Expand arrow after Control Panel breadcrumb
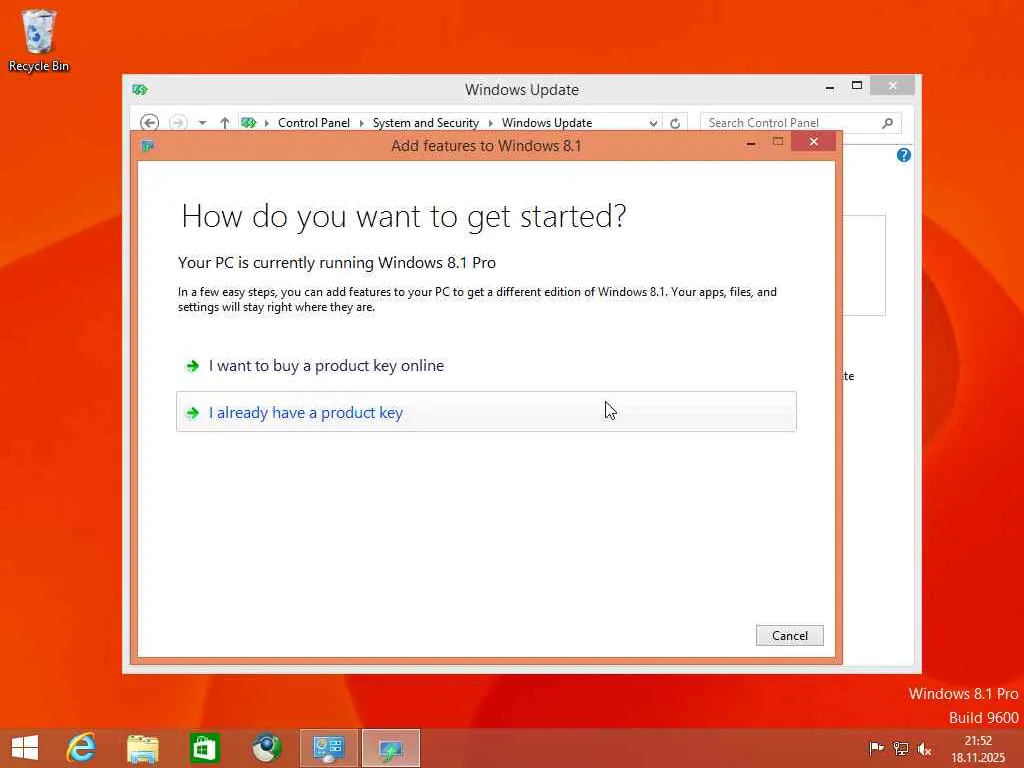The height and width of the screenshot is (768, 1024). (361, 123)
